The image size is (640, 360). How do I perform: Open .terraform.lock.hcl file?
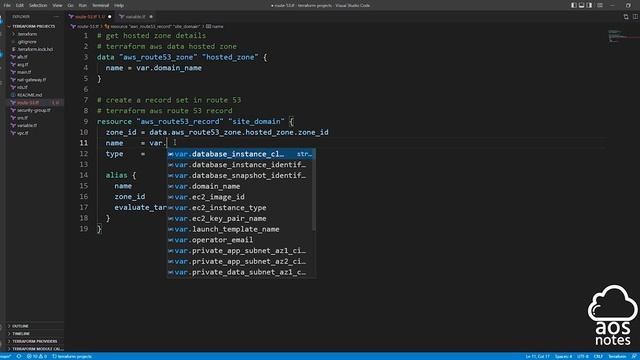pyautogui.click(x=35, y=49)
